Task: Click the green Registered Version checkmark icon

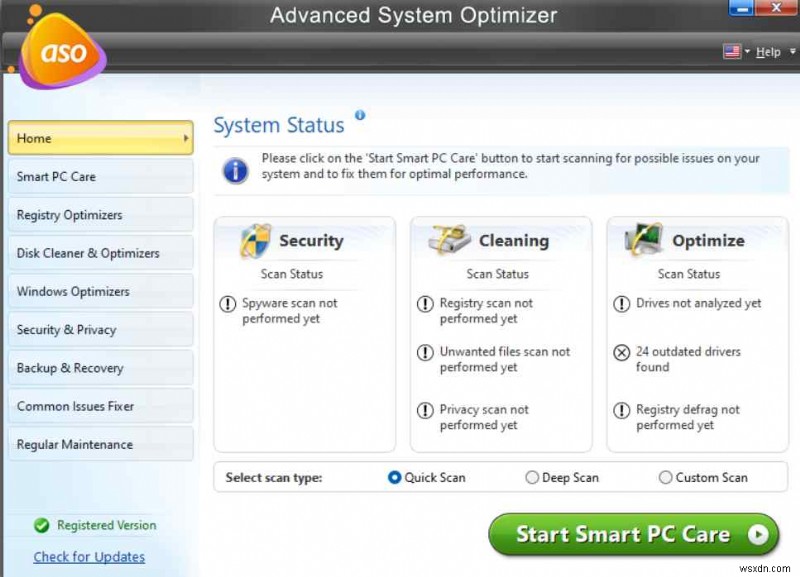Action: [x=42, y=525]
